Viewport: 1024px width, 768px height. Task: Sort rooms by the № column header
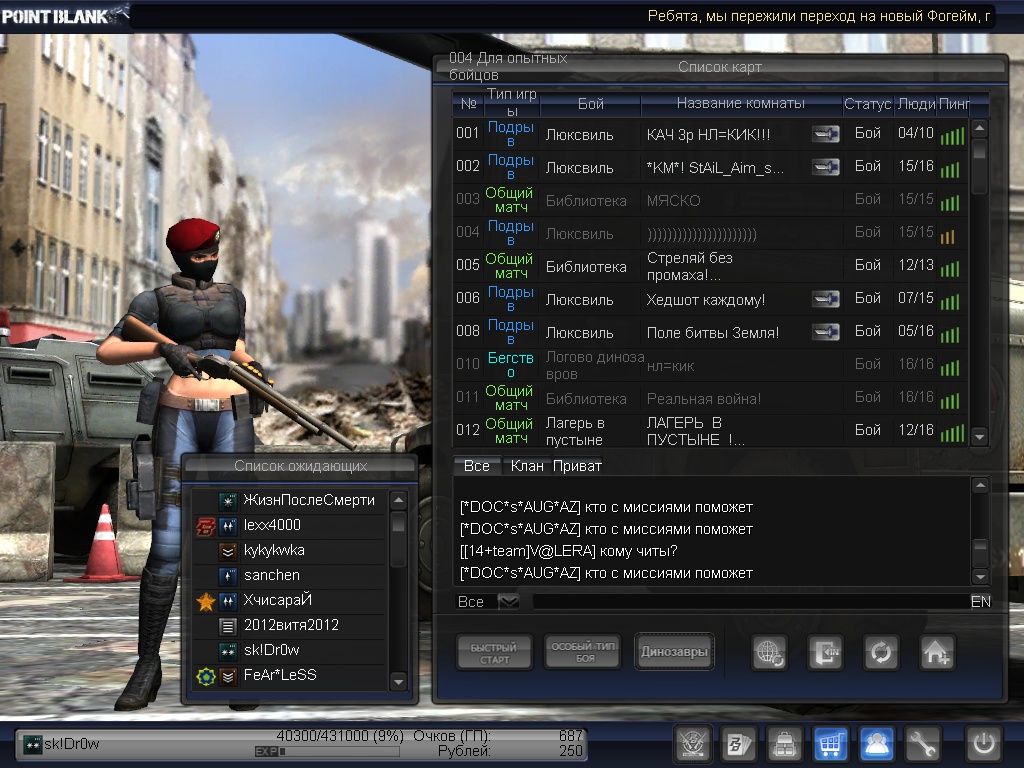pyautogui.click(x=468, y=103)
